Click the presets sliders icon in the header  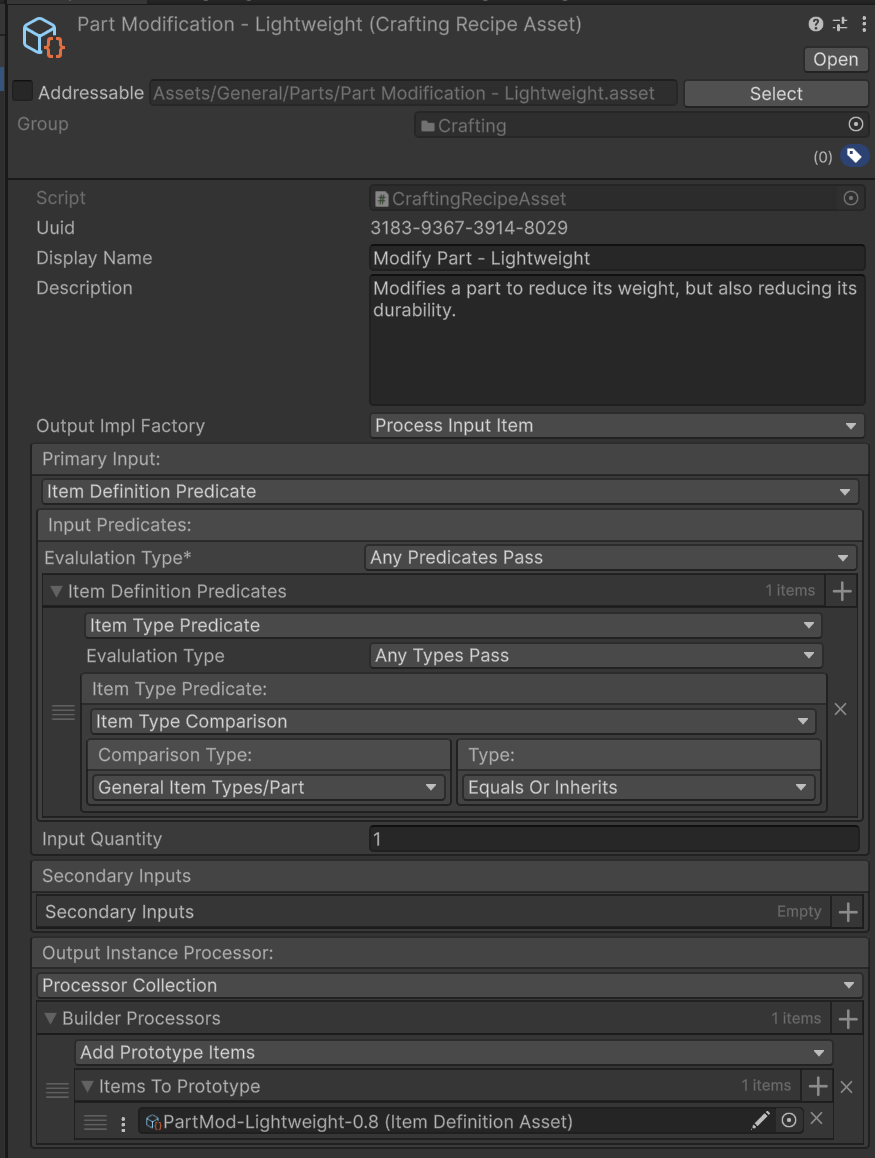(x=840, y=24)
